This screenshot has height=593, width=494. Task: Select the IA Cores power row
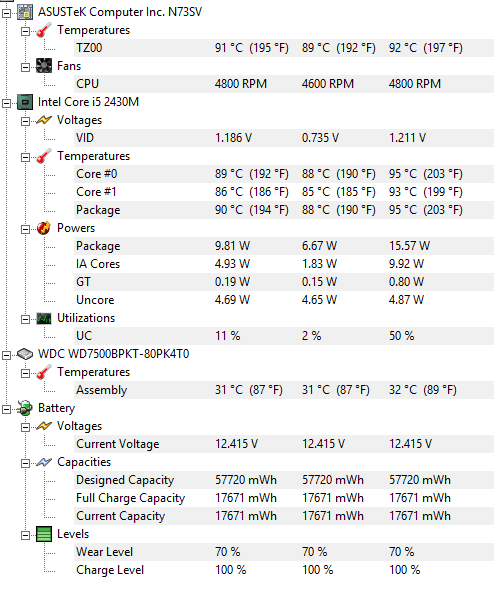point(284,264)
